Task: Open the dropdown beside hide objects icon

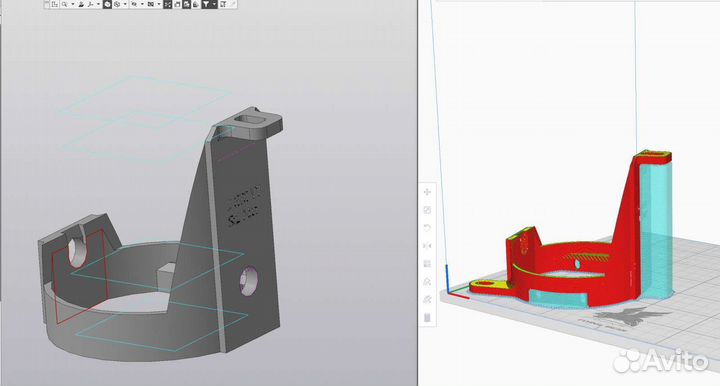Action: (x=142, y=5)
